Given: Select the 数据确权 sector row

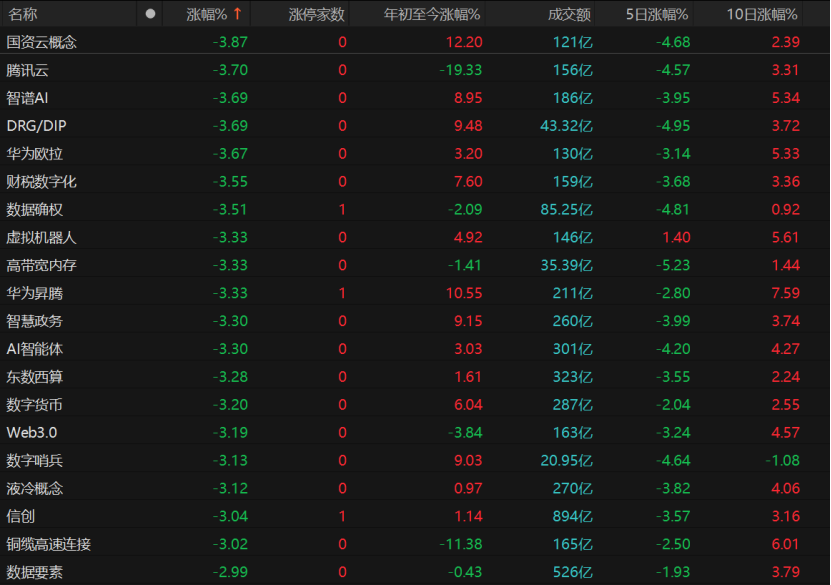Looking at the screenshot, I should point(34,210).
